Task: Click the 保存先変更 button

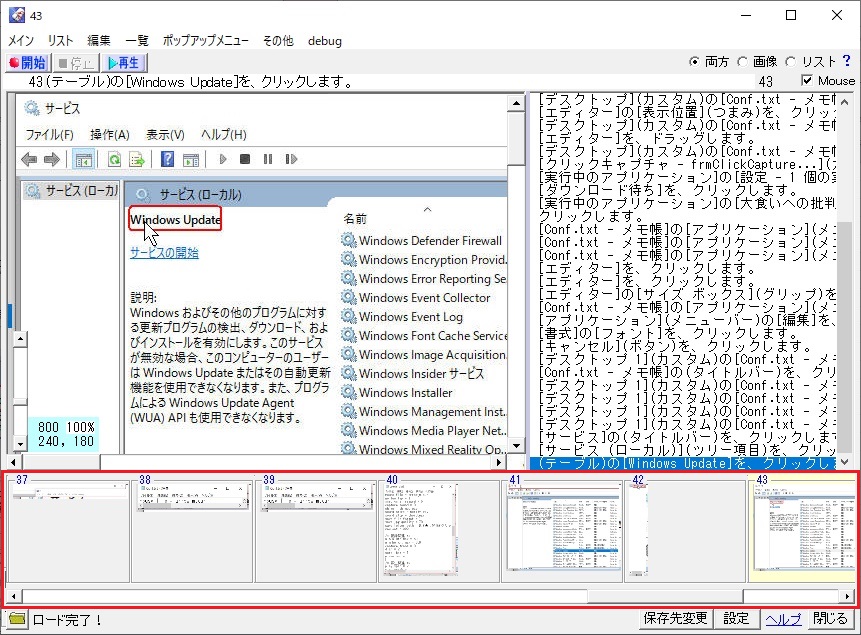Action: click(x=675, y=619)
